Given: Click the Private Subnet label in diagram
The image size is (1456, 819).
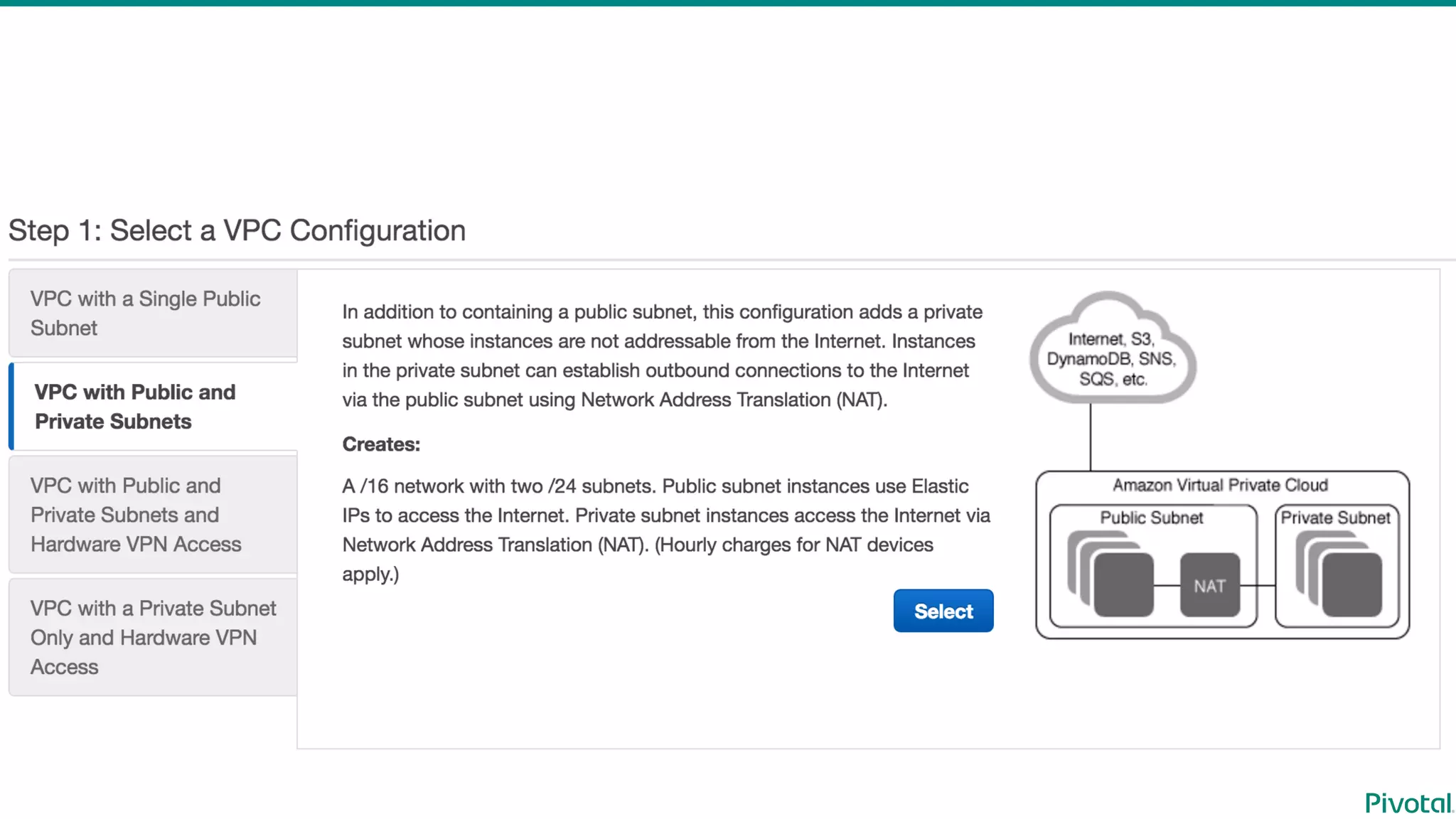Looking at the screenshot, I should (x=1335, y=518).
